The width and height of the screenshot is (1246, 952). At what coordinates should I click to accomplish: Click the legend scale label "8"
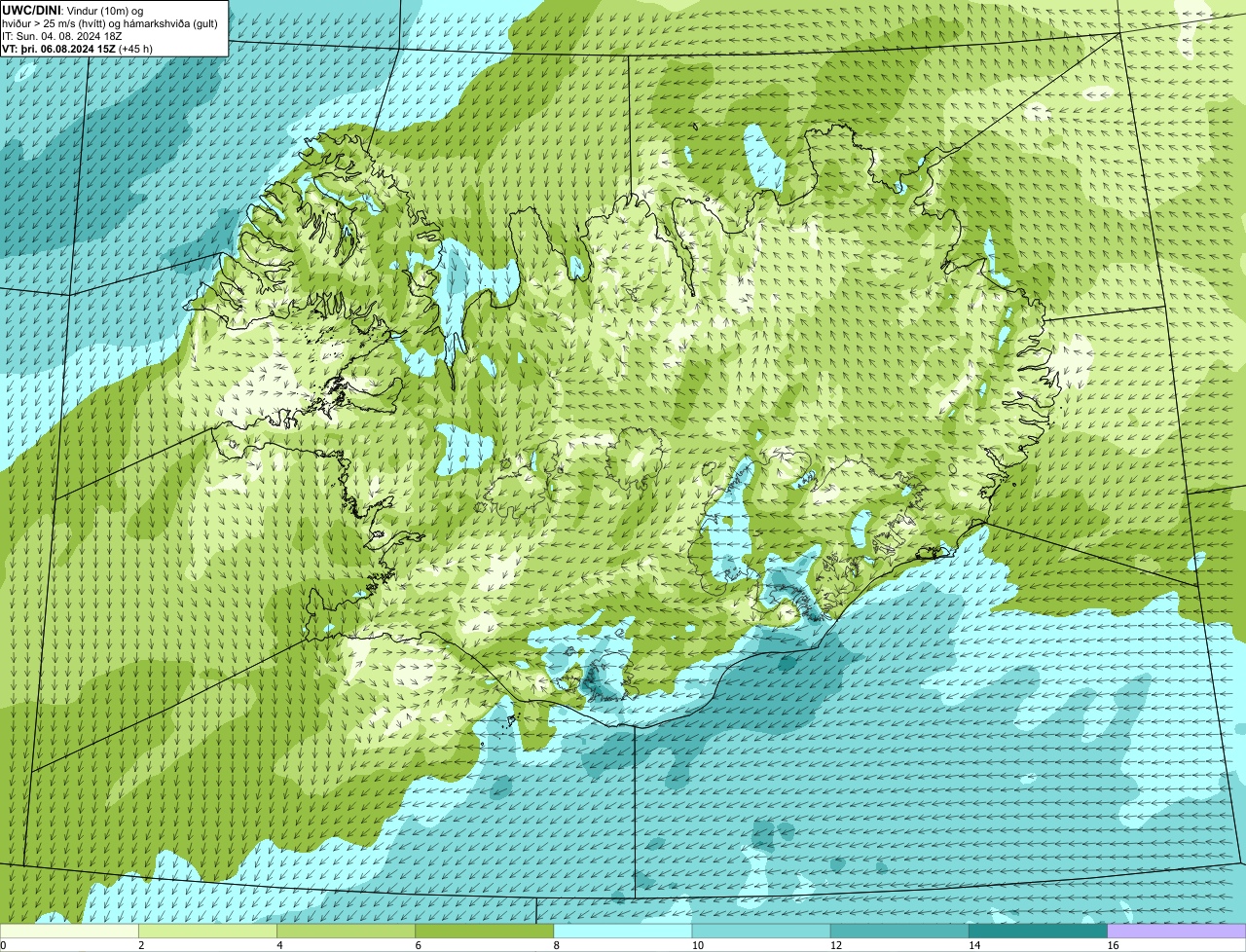(x=556, y=945)
